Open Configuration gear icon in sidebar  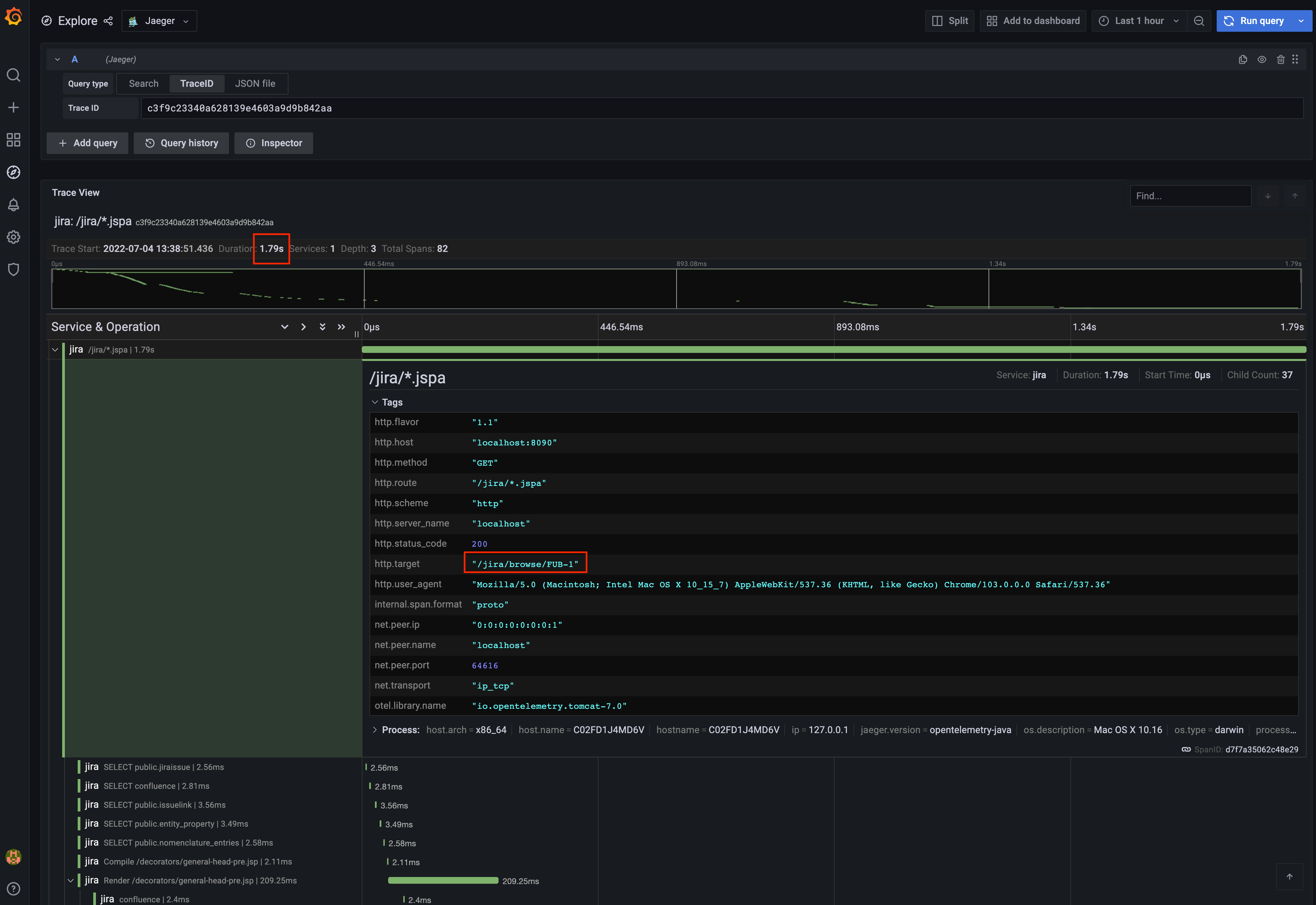point(14,237)
